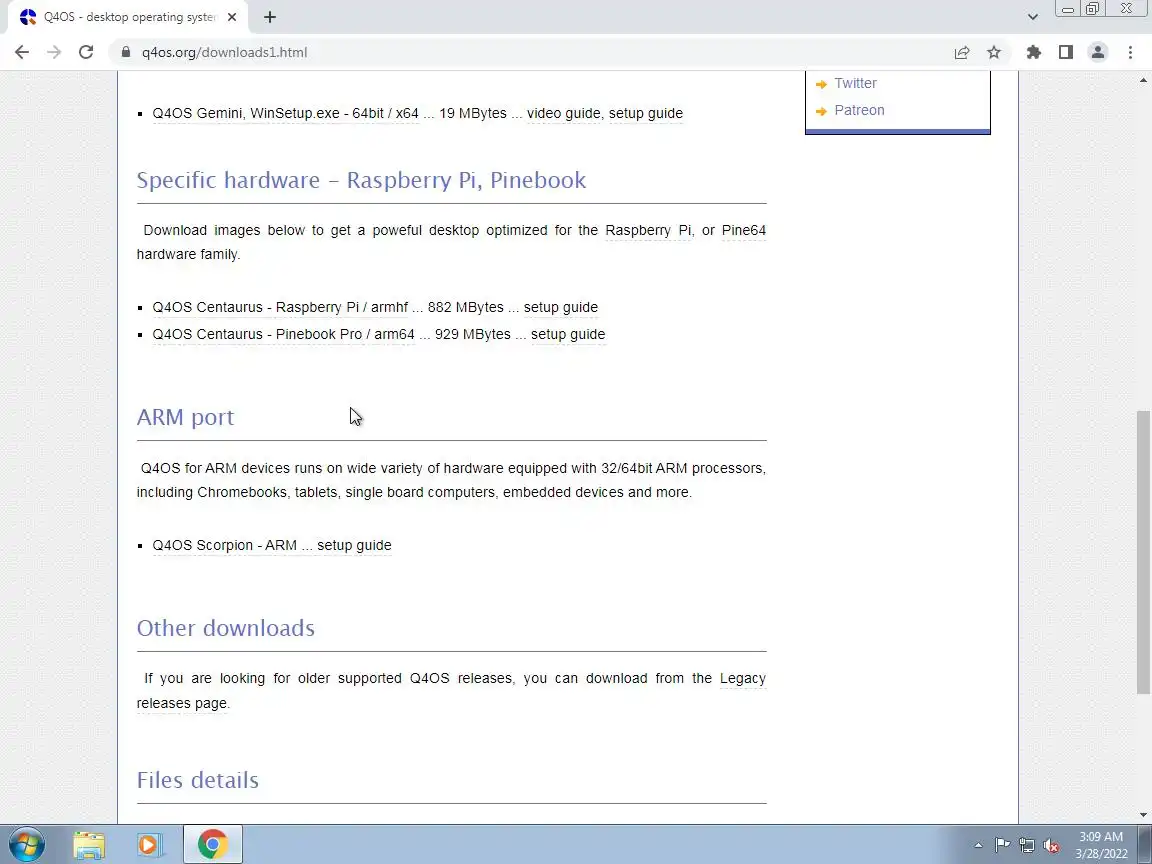This screenshot has width=1152, height=864.
Task: Click the Specific hardware heading
Action: click(361, 180)
